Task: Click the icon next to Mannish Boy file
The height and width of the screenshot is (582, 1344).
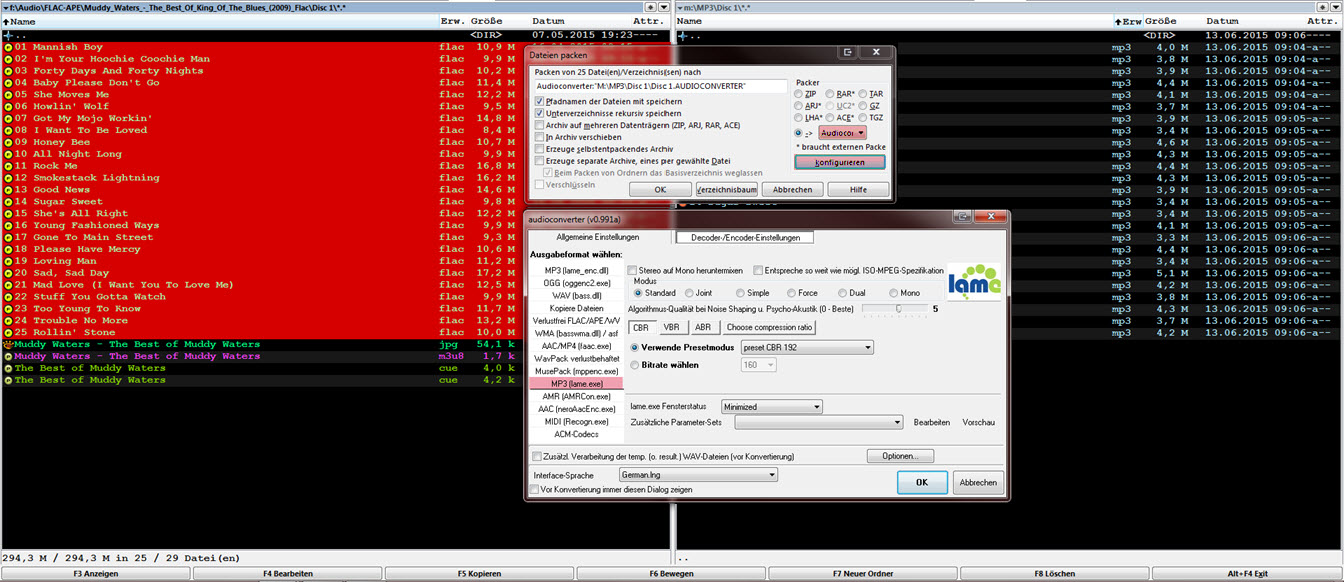Action: coord(8,47)
